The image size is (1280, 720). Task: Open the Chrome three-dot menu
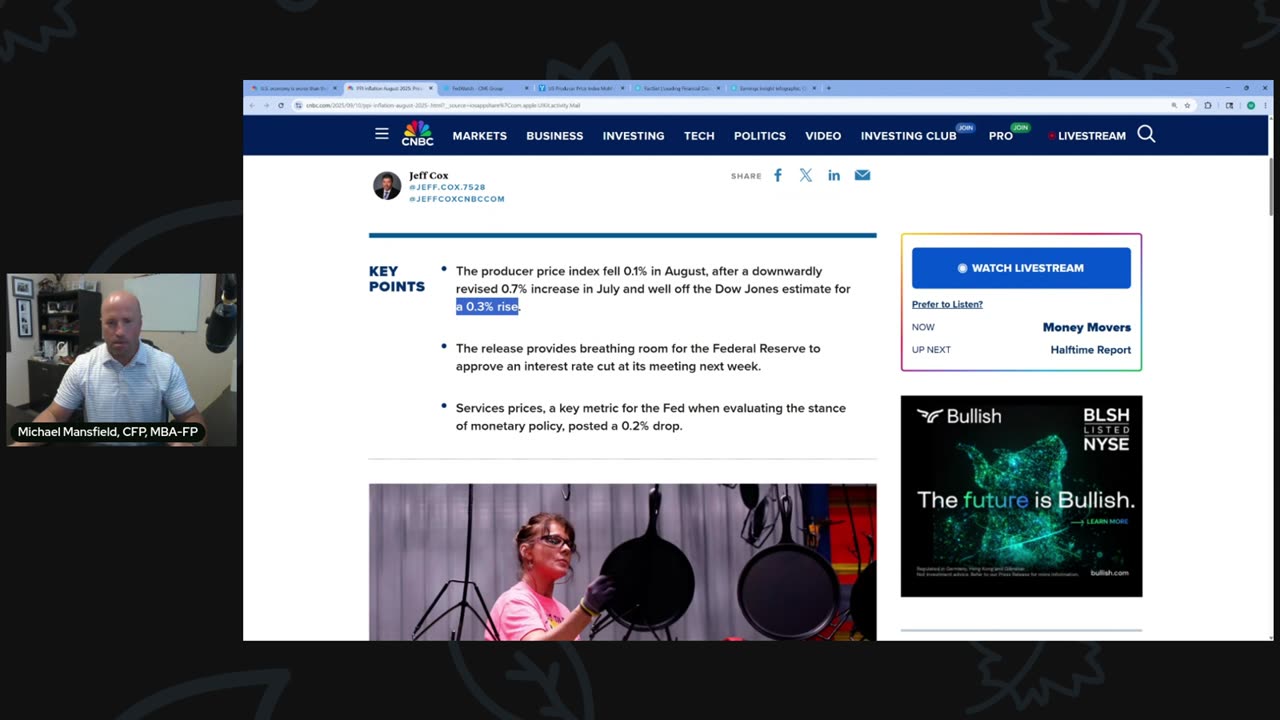click(x=1265, y=105)
